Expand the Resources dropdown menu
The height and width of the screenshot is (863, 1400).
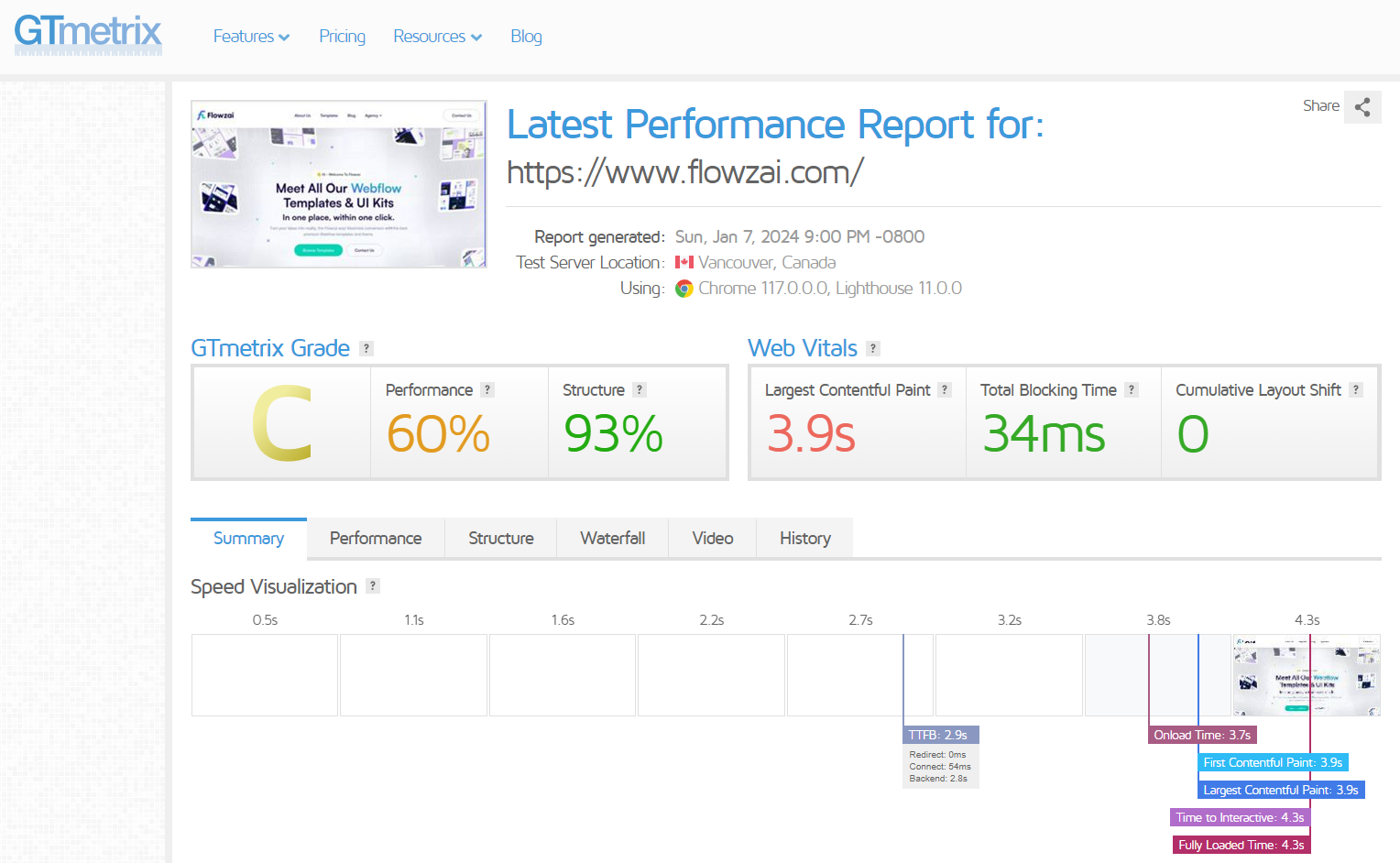tap(437, 37)
